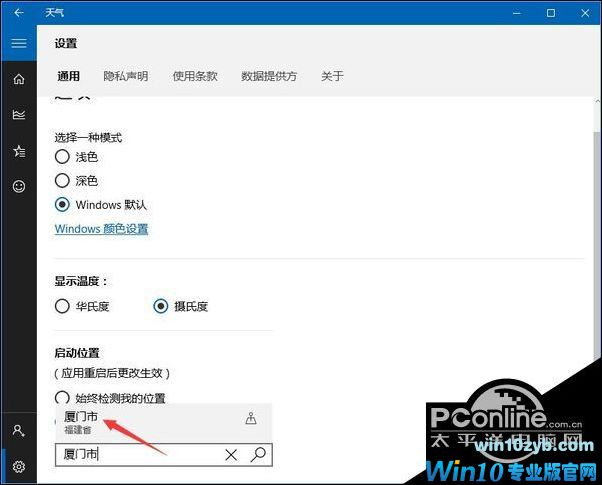
Task: Open the historical weather chart icon
Action: pos(18,114)
